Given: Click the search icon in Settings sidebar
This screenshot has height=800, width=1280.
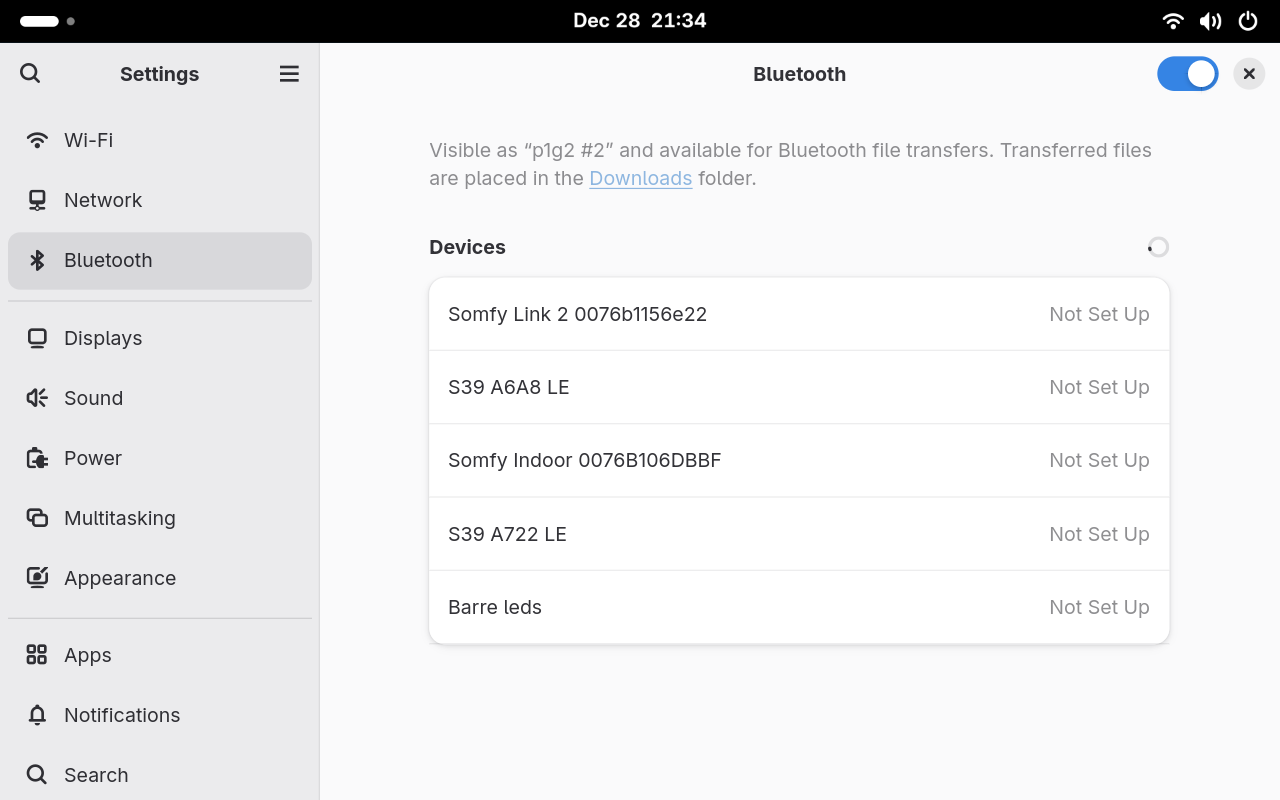Looking at the screenshot, I should pos(30,73).
